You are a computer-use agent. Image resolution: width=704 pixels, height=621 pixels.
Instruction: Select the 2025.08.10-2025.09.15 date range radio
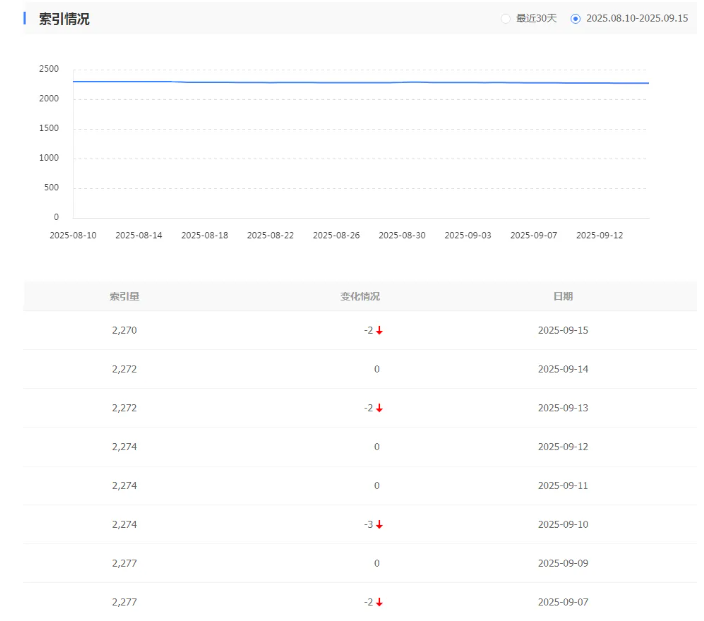pos(575,18)
